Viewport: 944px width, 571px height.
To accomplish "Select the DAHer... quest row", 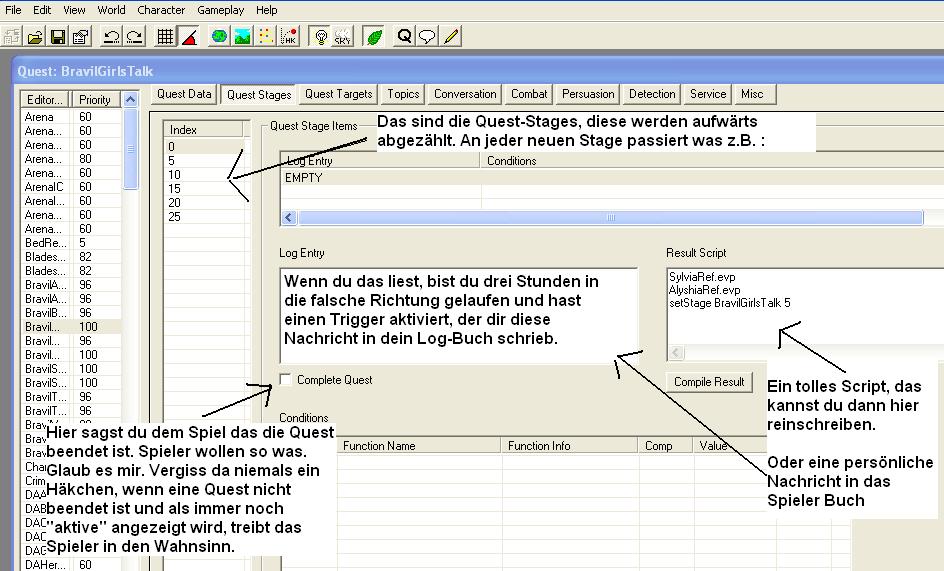I will [71, 564].
